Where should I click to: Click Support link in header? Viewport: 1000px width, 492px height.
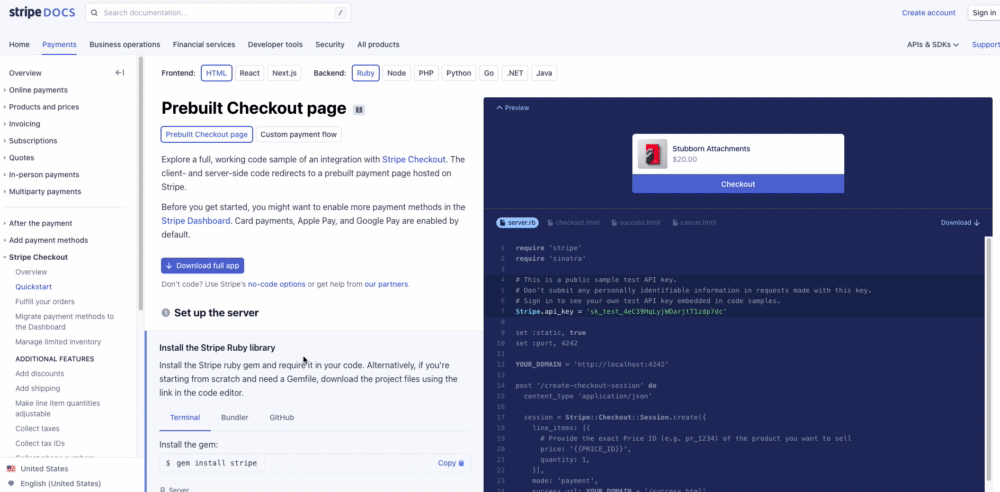(x=986, y=45)
